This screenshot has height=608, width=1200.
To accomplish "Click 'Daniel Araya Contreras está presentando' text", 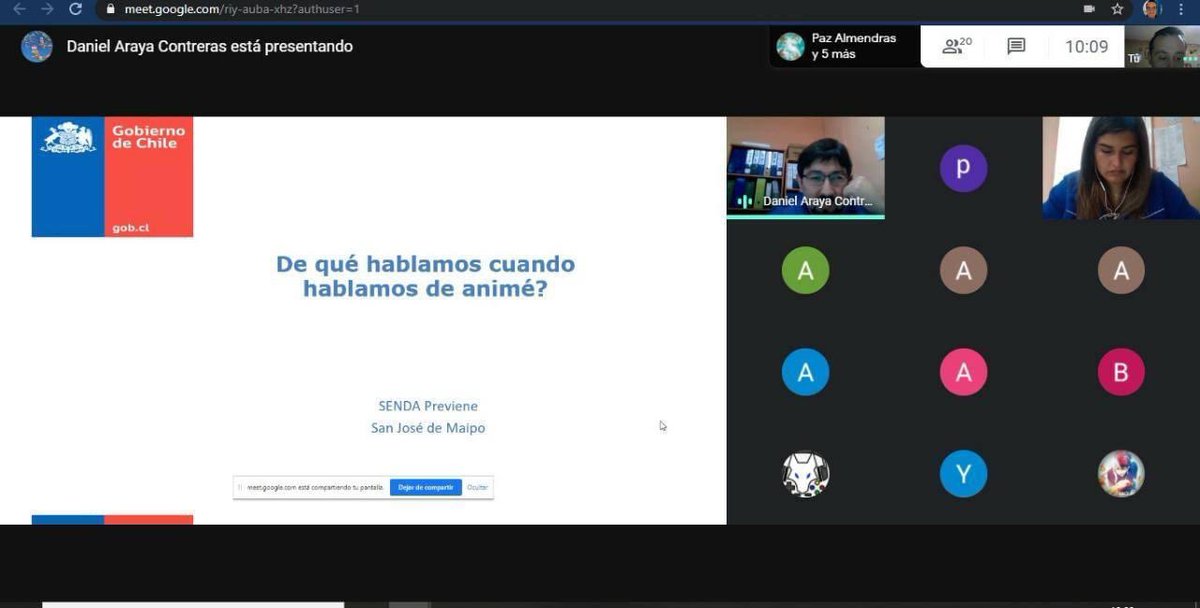I will [x=209, y=46].
